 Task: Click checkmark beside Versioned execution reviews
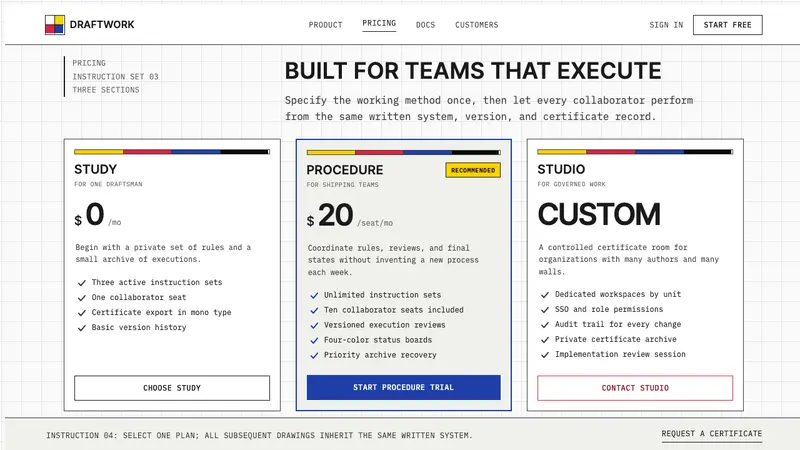pyautogui.click(x=314, y=325)
